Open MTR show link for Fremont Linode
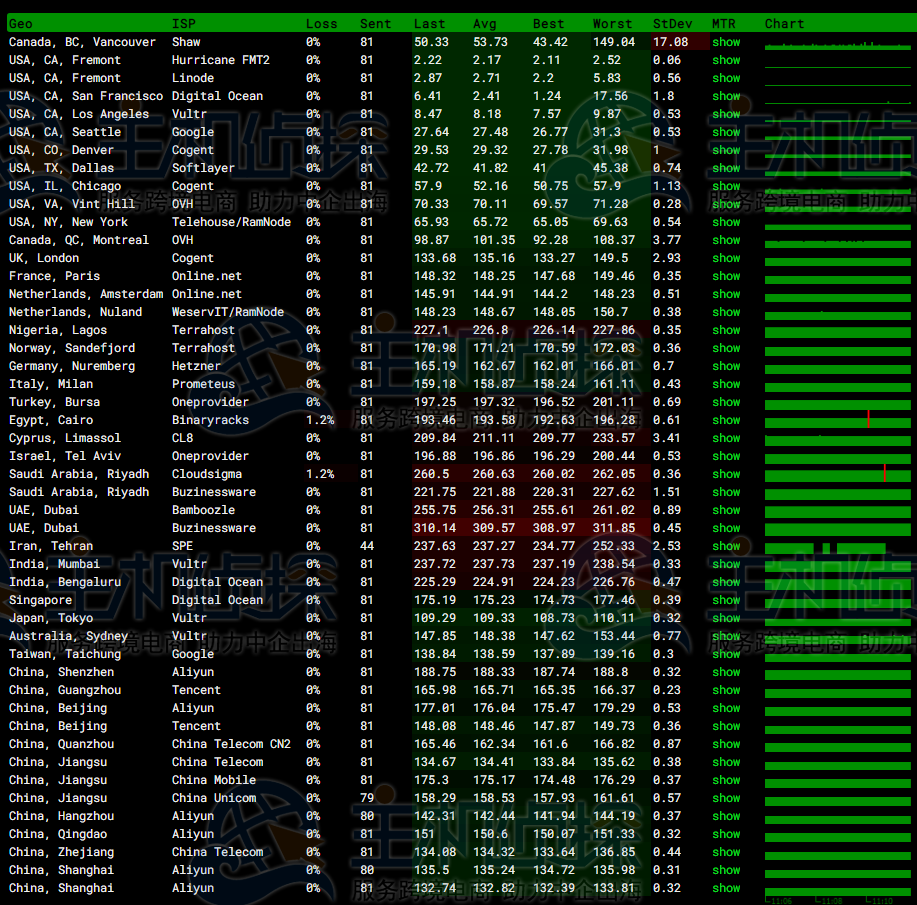917x905 pixels. (x=726, y=78)
